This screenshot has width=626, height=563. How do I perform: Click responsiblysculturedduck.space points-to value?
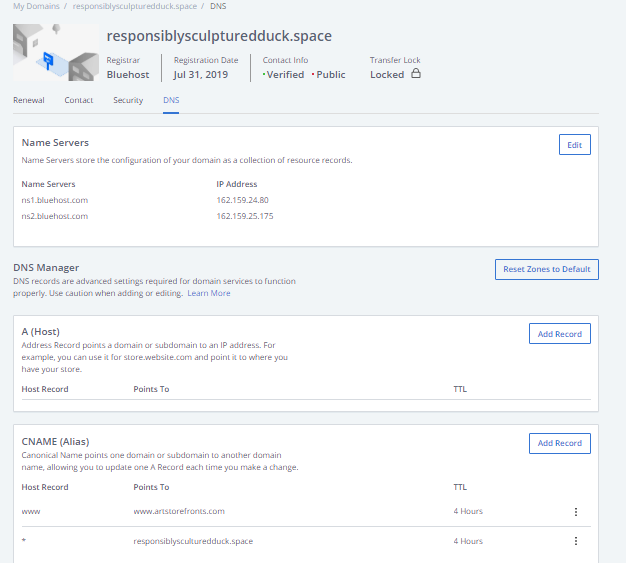[x=193, y=541]
